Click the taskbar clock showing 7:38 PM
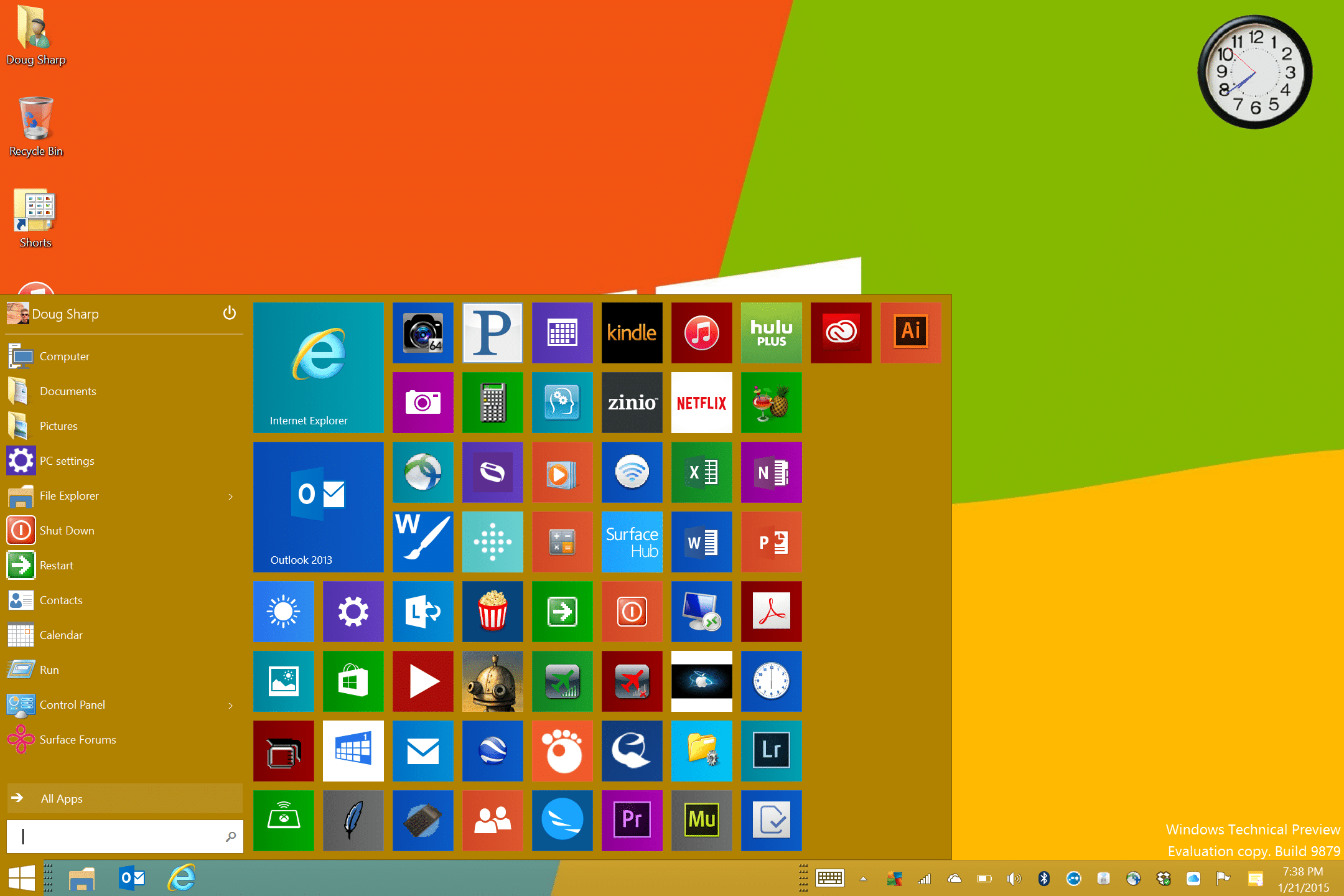 1302,872
